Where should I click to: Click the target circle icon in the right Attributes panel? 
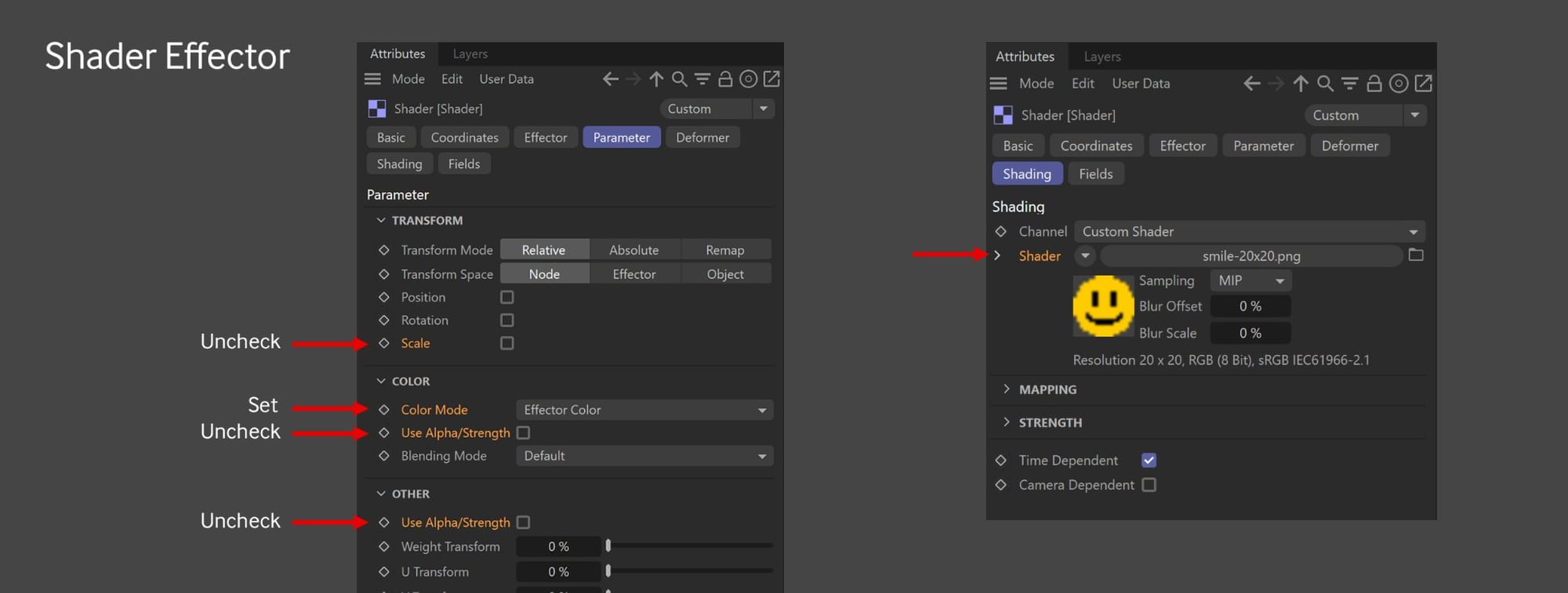click(1399, 83)
